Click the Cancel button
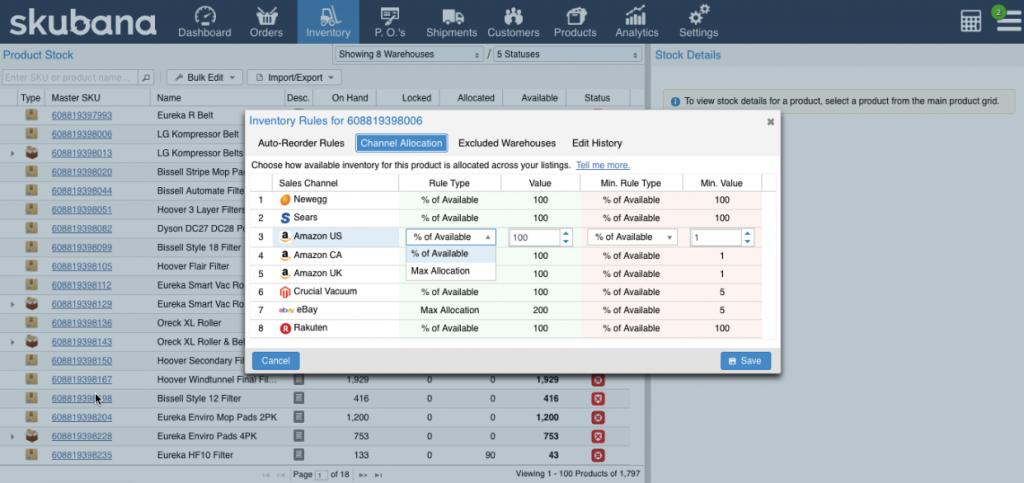 point(276,361)
